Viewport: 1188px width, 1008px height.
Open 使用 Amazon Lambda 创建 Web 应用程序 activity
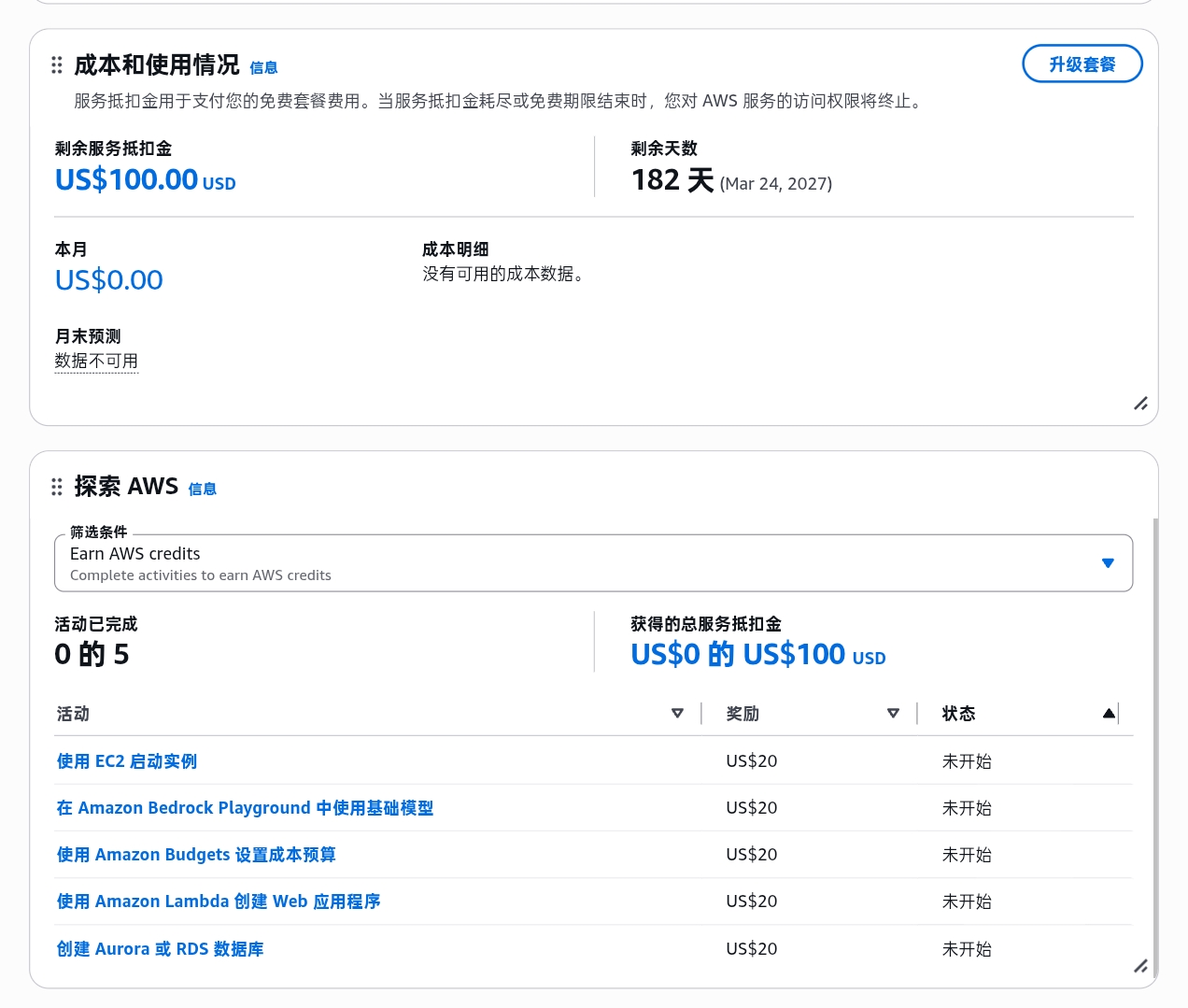(x=219, y=902)
